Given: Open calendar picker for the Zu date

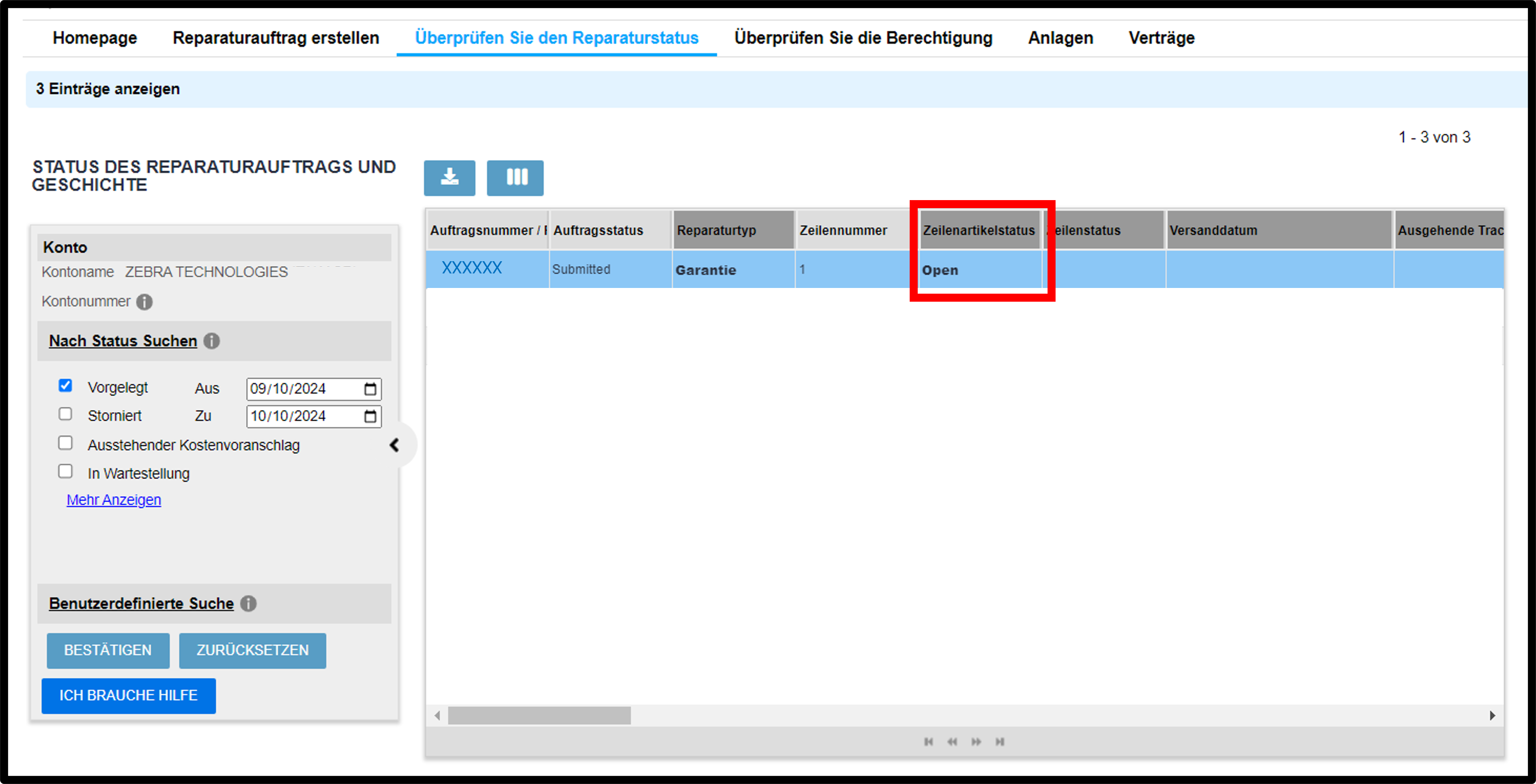Looking at the screenshot, I should click(370, 416).
